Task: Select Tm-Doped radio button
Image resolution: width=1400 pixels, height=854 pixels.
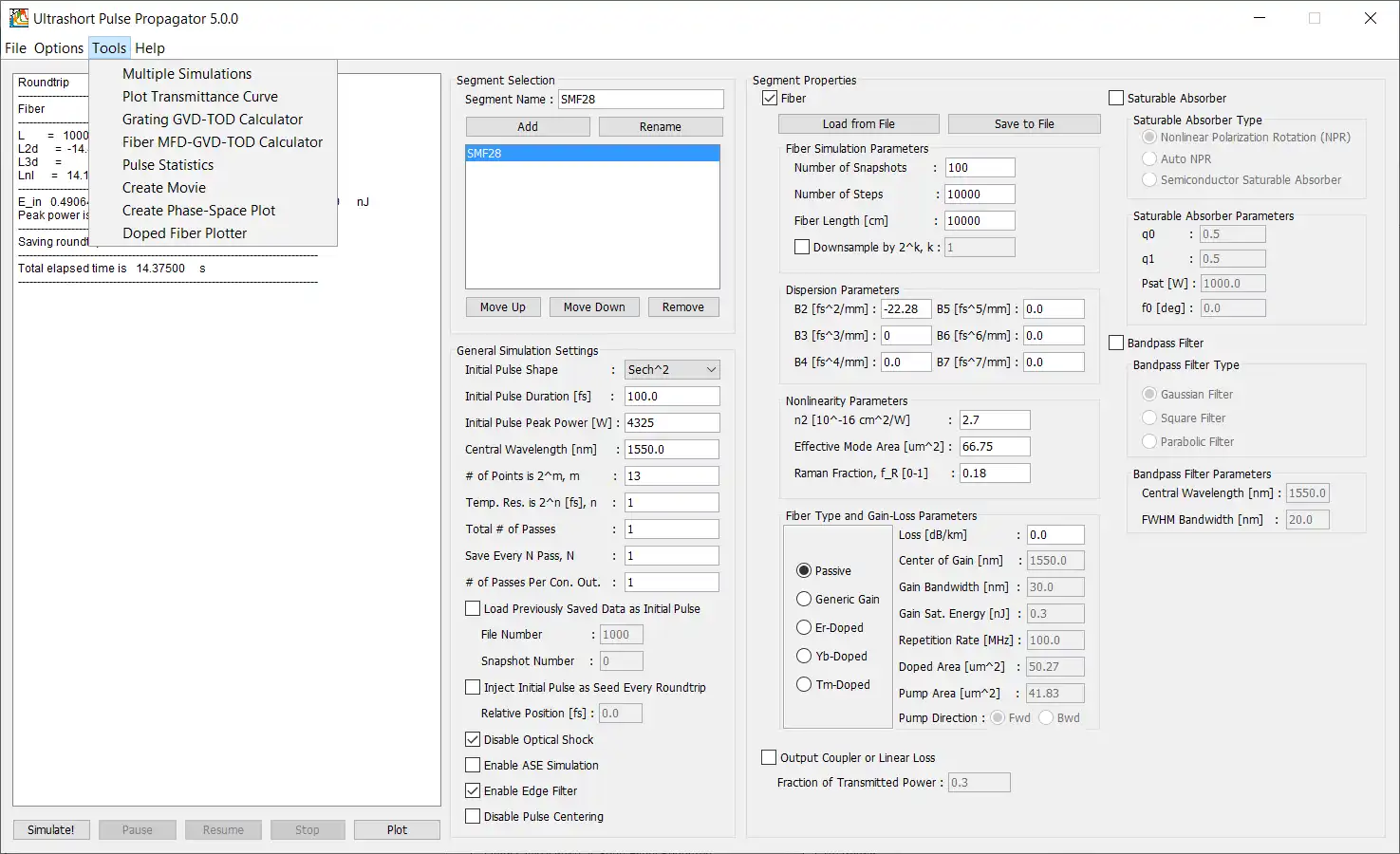Action: pyautogui.click(x=804, y=684)
